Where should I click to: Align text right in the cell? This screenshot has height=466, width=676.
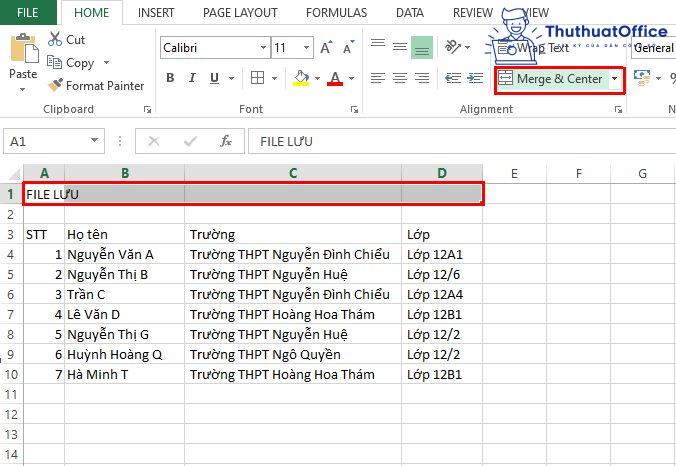click(x=422, y=78)
